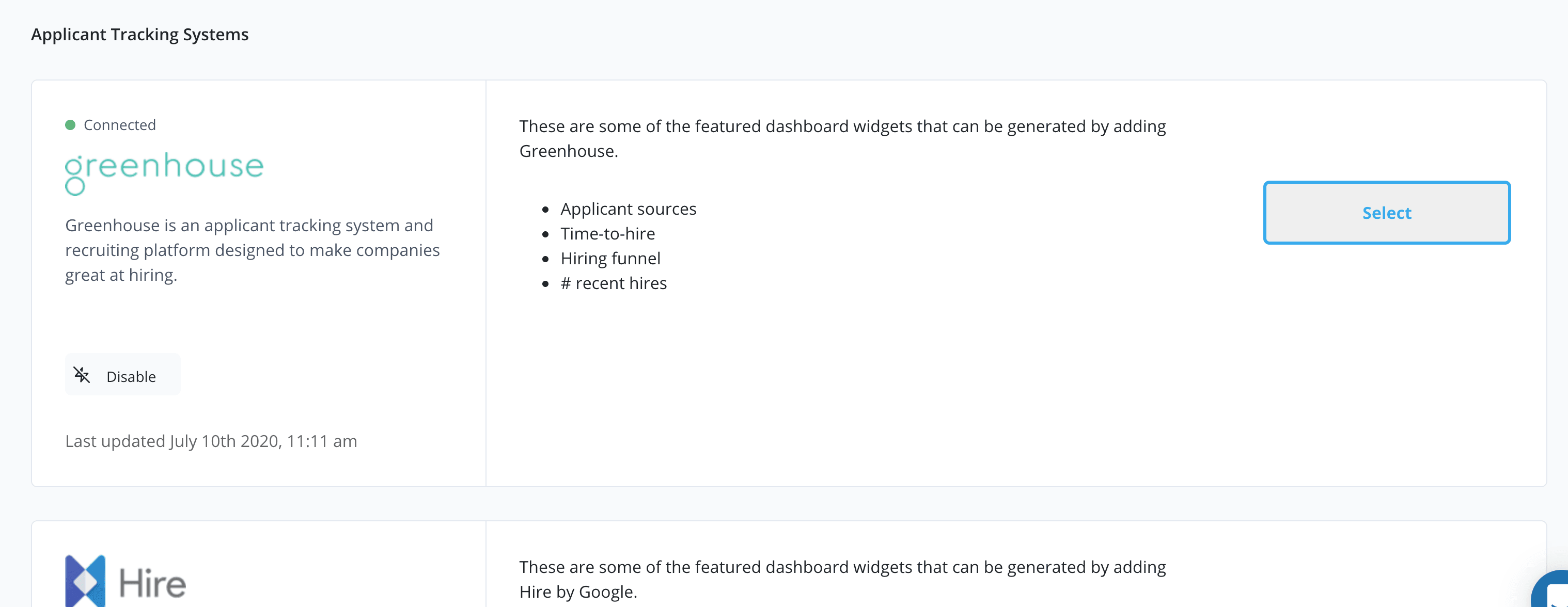Click the Connected status label
1568x607 pixels.
(119, 125)
